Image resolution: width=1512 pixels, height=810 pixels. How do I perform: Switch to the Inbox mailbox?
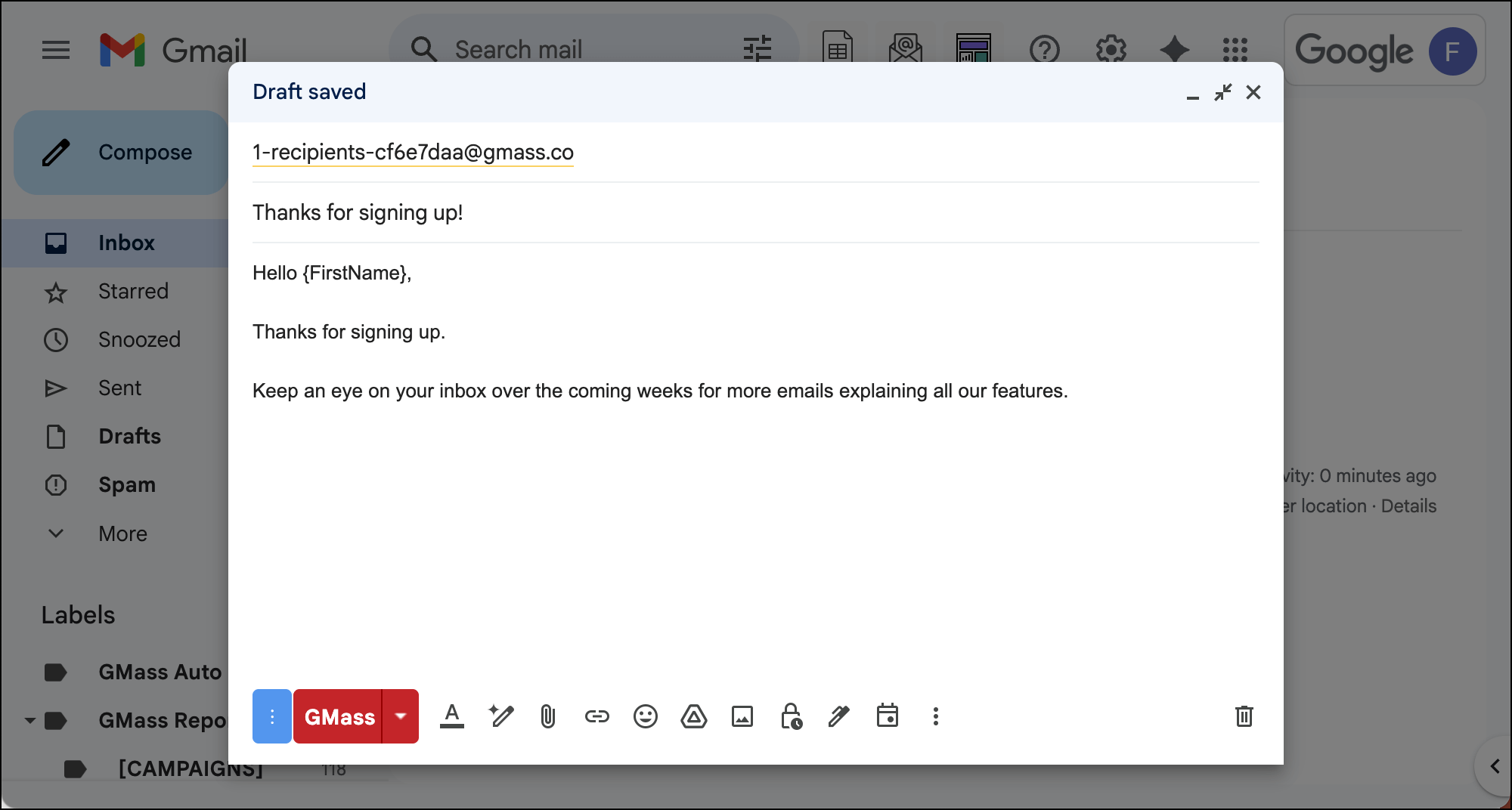125,243
